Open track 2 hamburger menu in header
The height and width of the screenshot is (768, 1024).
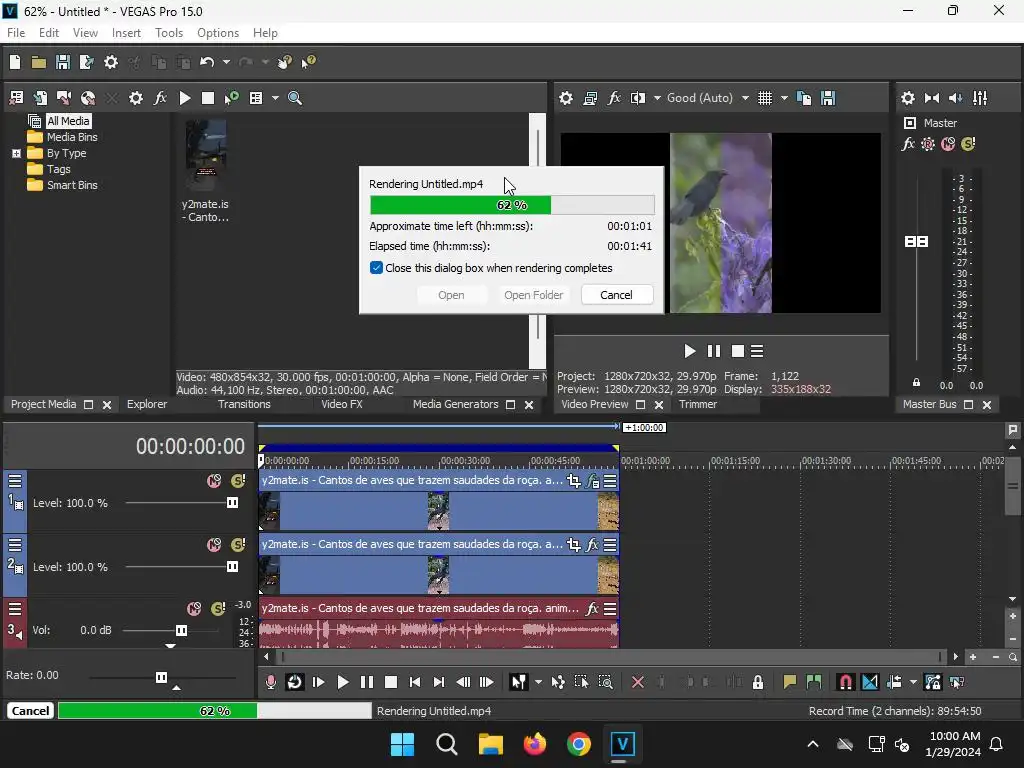tap(15, 545)
